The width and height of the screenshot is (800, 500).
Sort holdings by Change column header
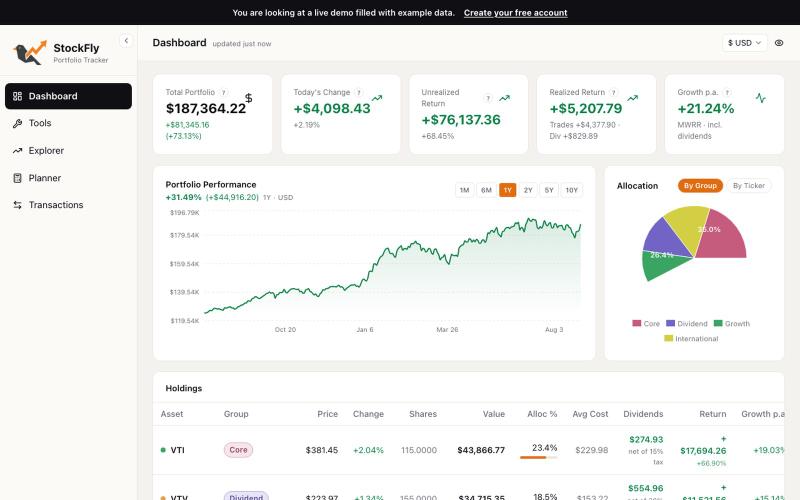click(x=368, y=414)
